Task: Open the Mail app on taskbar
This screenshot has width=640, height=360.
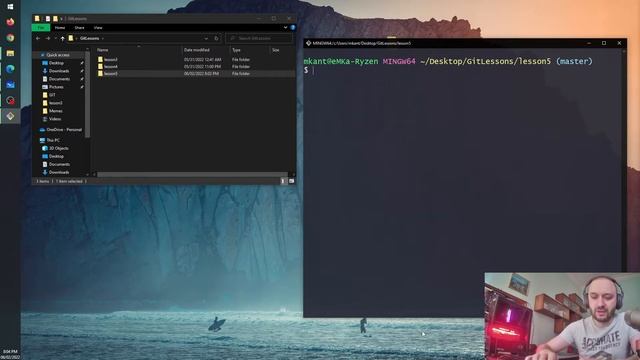Action: tap(10, 84)
